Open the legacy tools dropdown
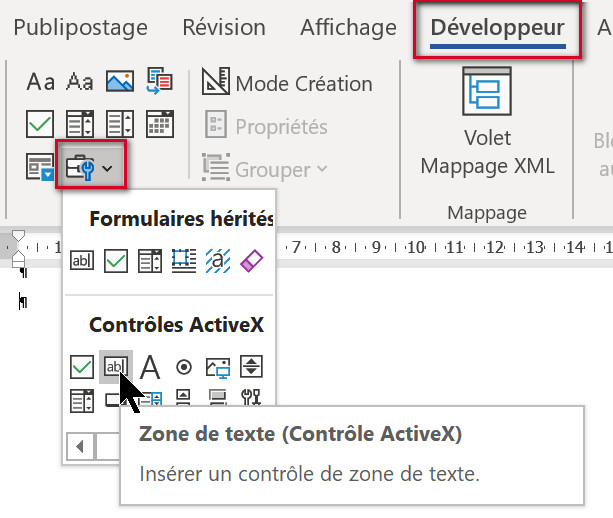Image resolution: width=613 pixels, height=518 pixels. (90, 168)
